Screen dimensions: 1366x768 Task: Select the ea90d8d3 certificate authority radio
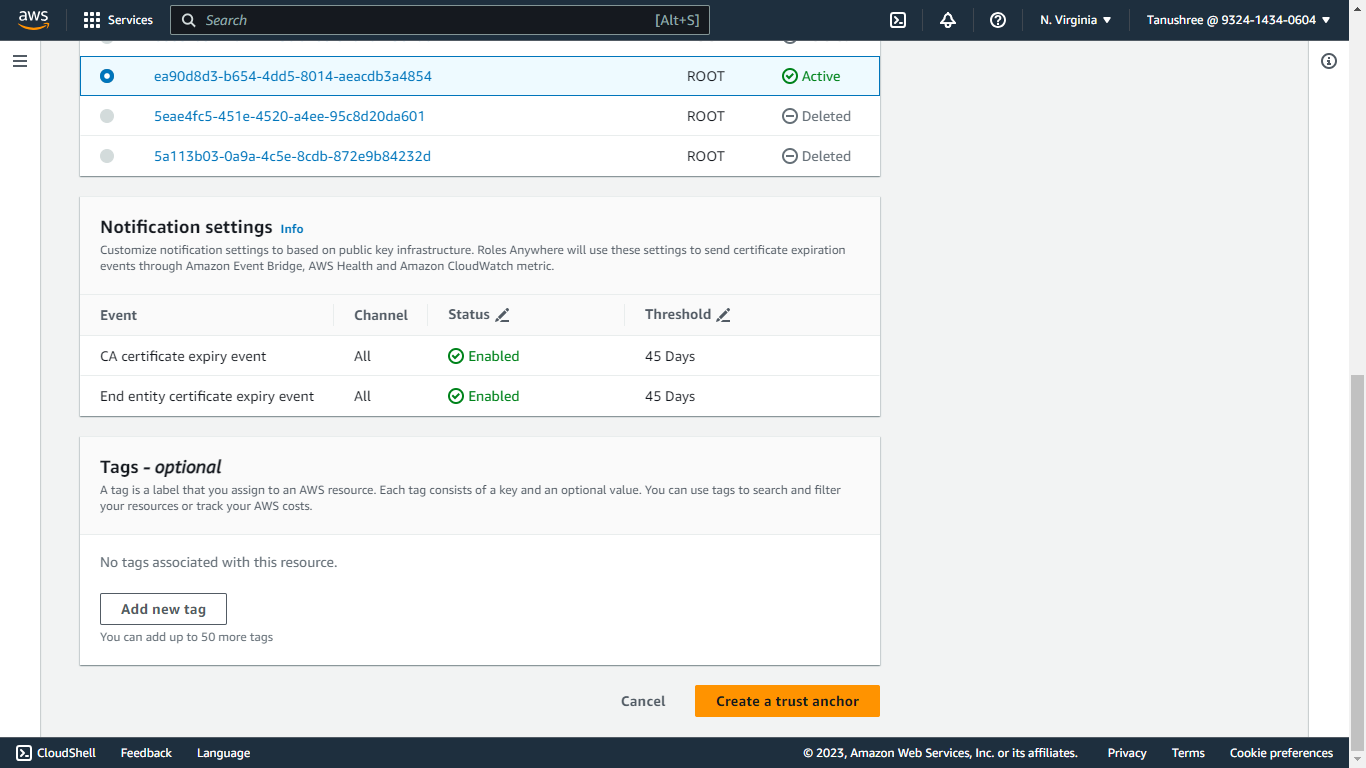pyautogui.click(x=107, y=76)
